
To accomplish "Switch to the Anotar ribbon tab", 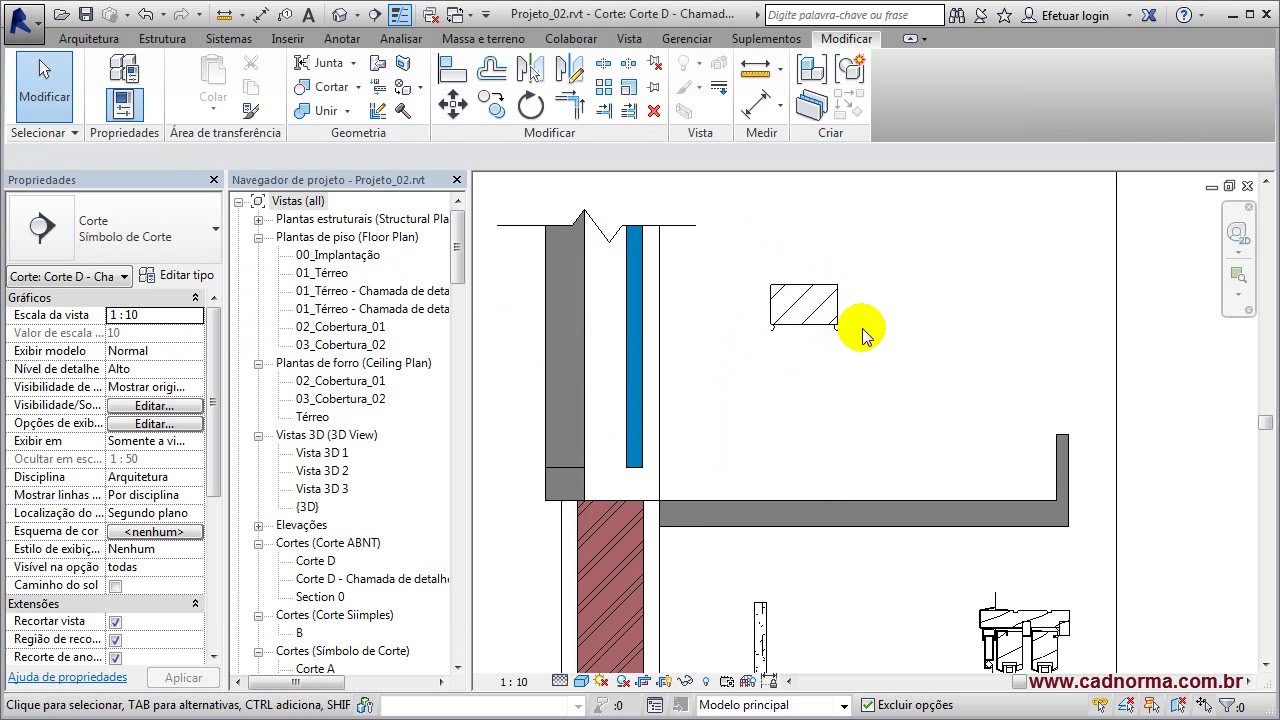I will click(x=342, y=39).
